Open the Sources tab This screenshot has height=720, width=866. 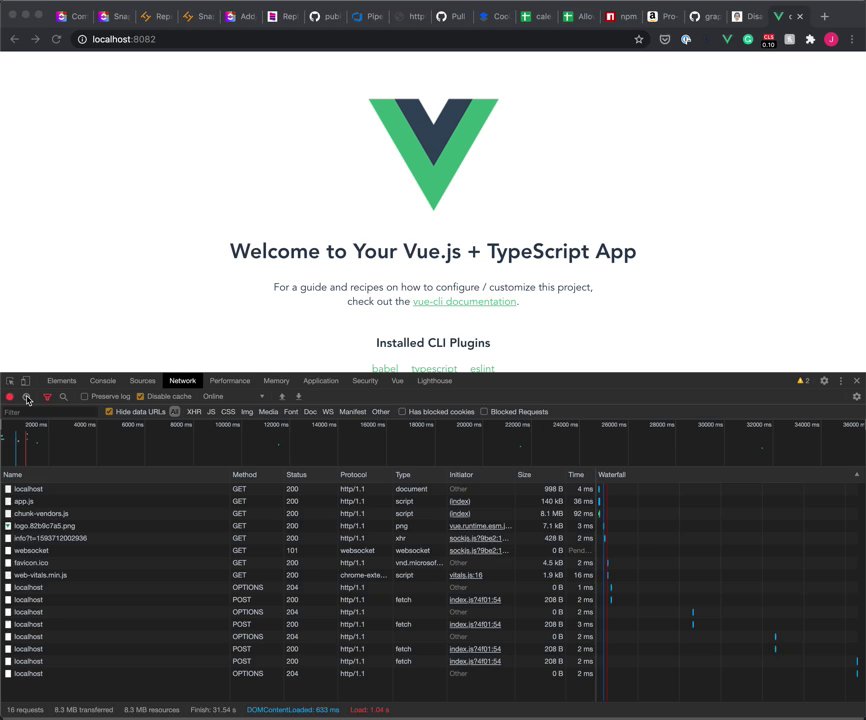142,381
